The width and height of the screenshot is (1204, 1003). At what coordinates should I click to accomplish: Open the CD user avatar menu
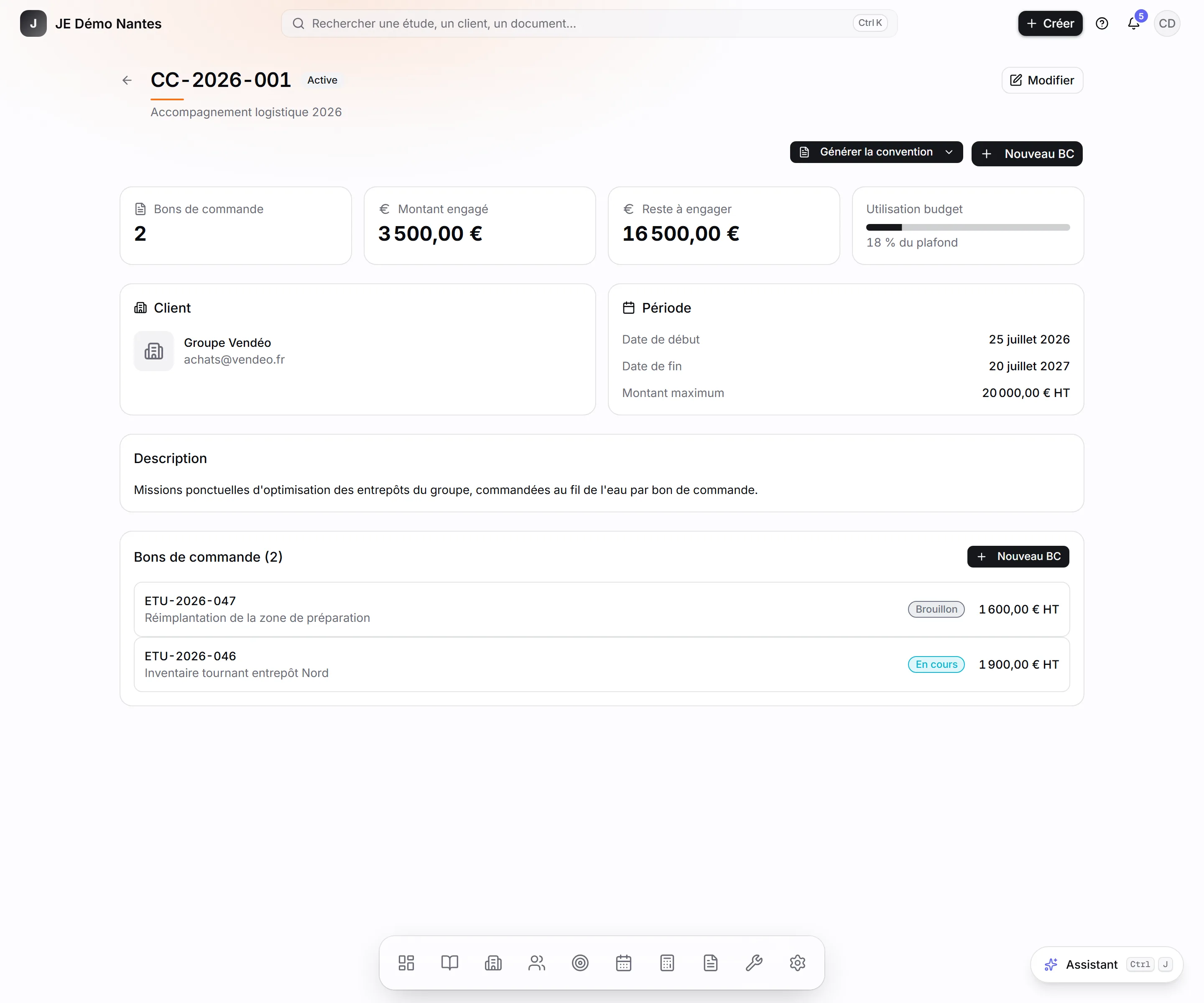(x=1167, y=23)
